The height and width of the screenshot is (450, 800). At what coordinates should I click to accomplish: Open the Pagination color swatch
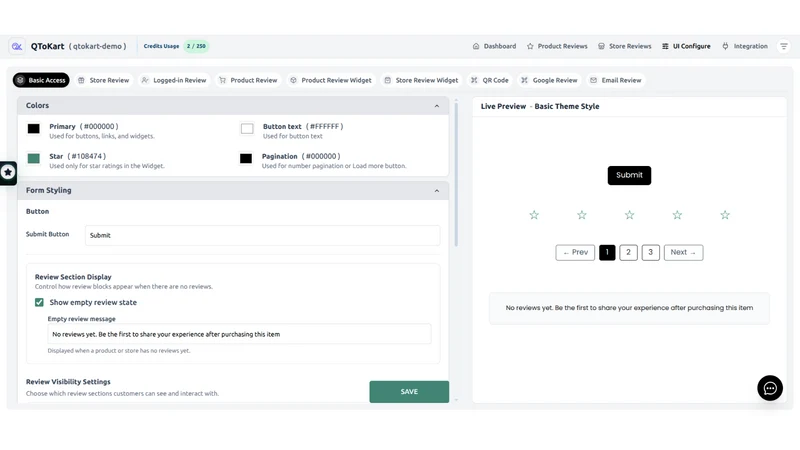coord(246,159)
